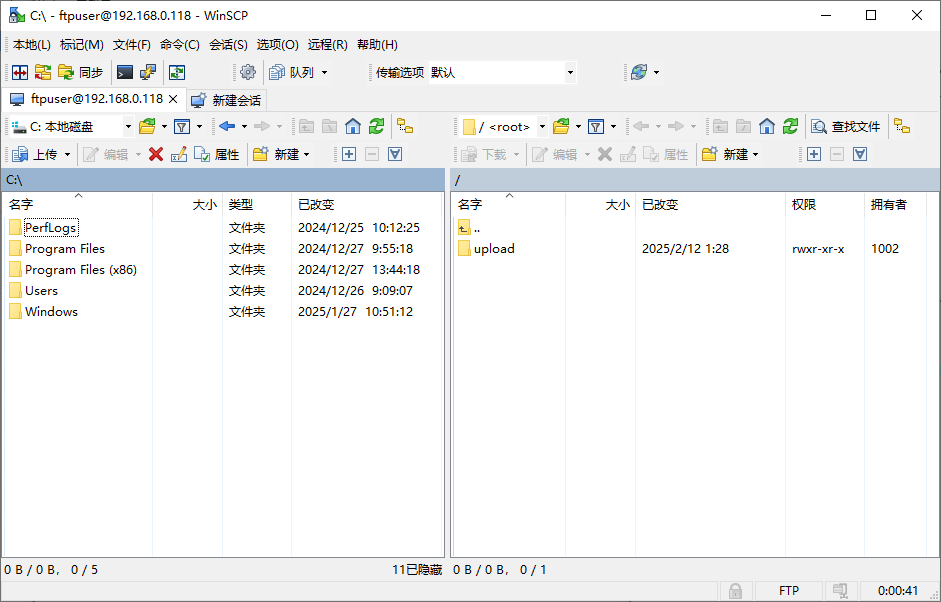
Task: Click the 同步 synchronize button
Action: click(81, 73)
